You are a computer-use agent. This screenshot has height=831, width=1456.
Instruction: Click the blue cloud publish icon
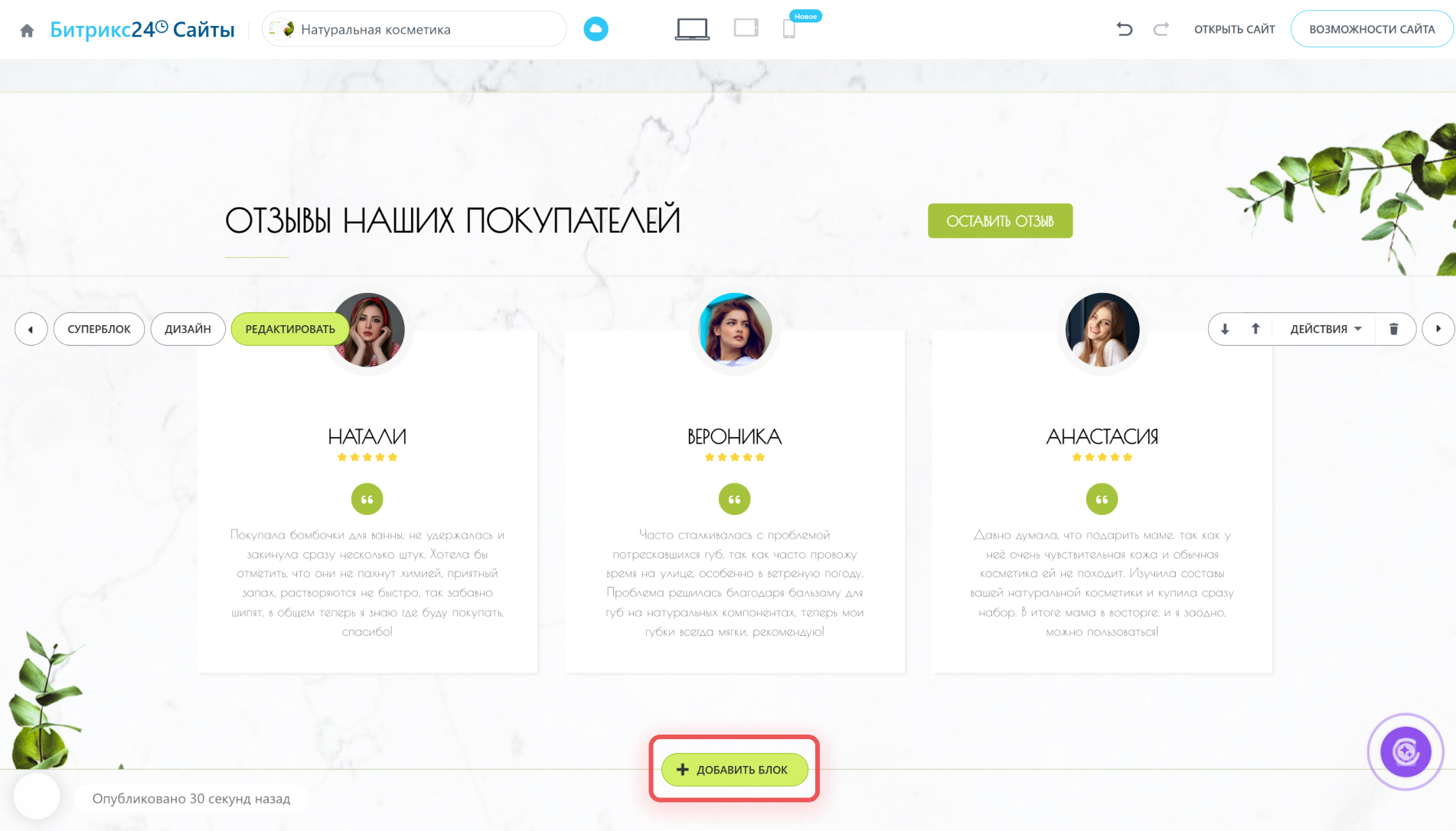[x=596, y=29]
